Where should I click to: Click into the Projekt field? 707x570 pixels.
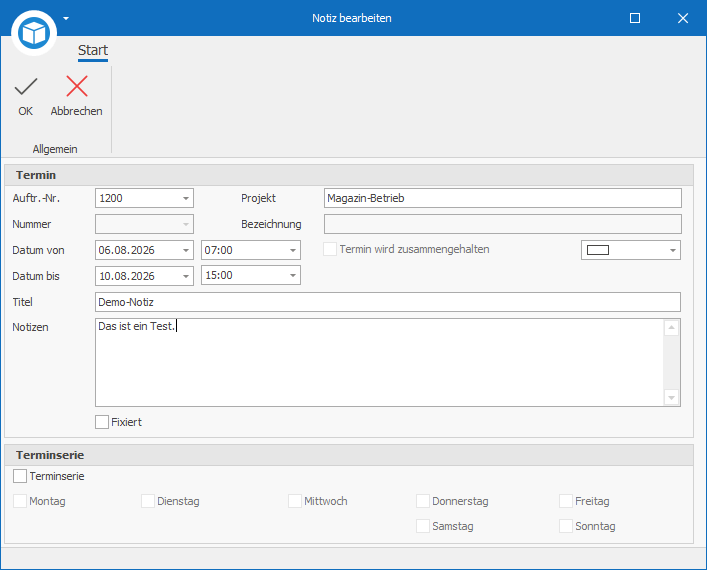503,198
